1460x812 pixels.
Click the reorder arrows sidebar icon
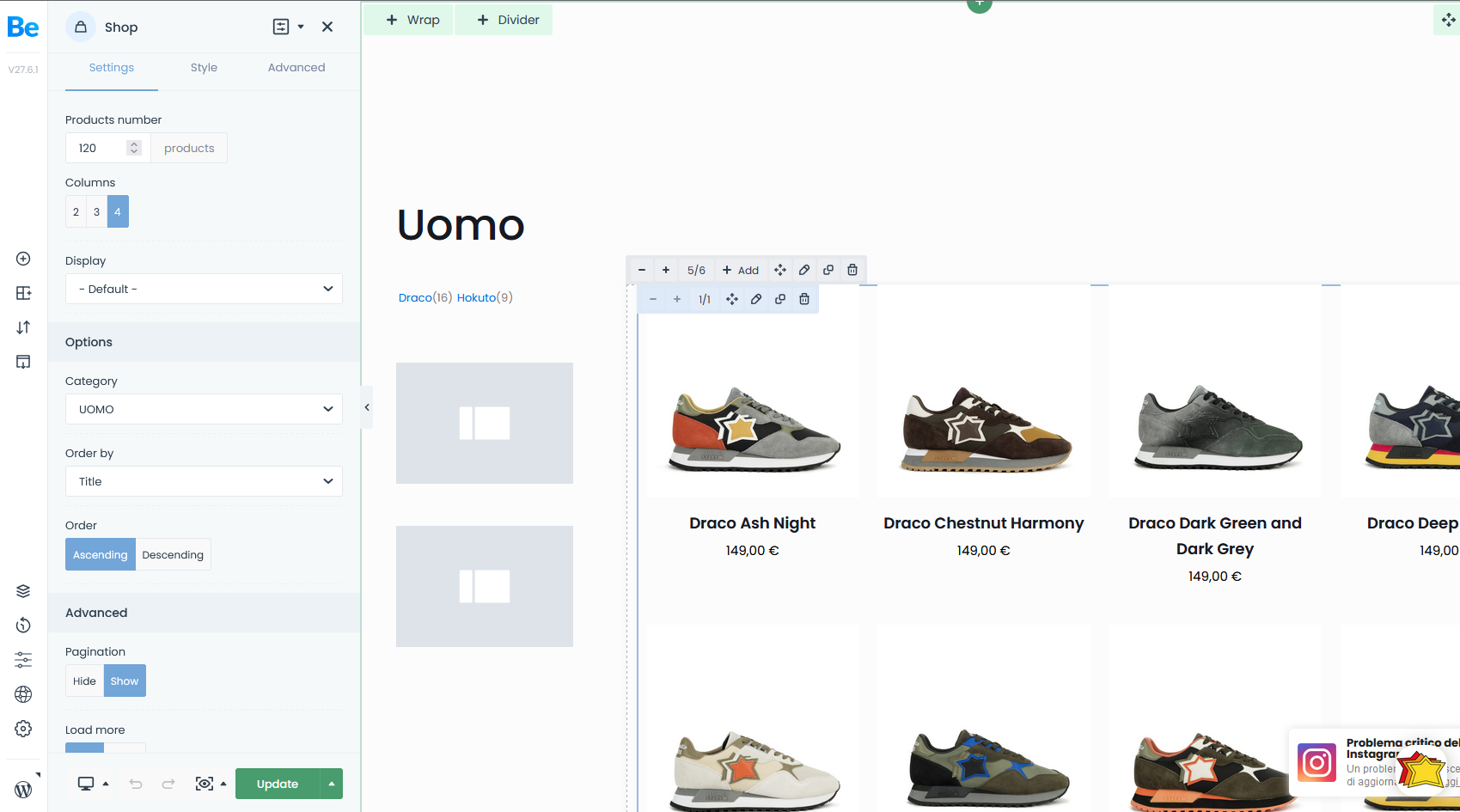click(23, 327)
